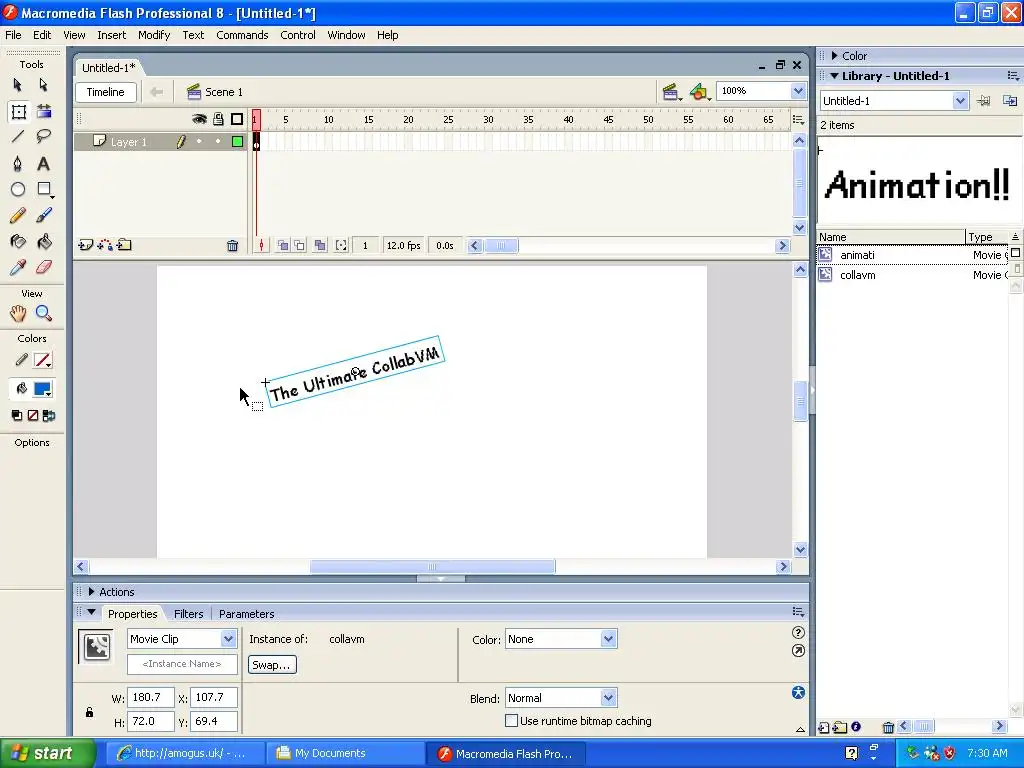Click the Delete Layer trash icon
This screenshot has width=1024, height=768.
[x=232, y=246]
